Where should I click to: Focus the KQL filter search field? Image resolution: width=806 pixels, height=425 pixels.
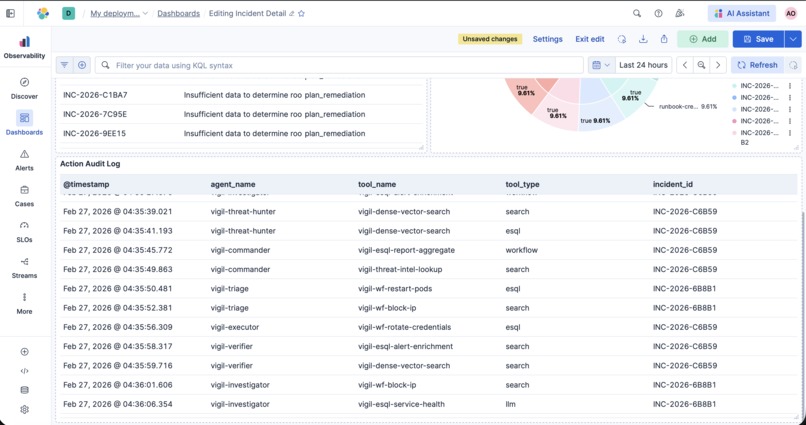click(x=339, y=65)
